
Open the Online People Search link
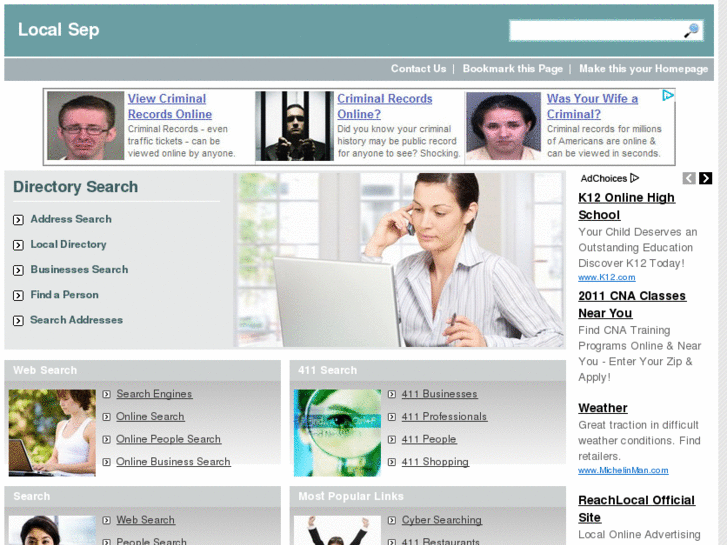pyautogui.click(x=168, y=439)
